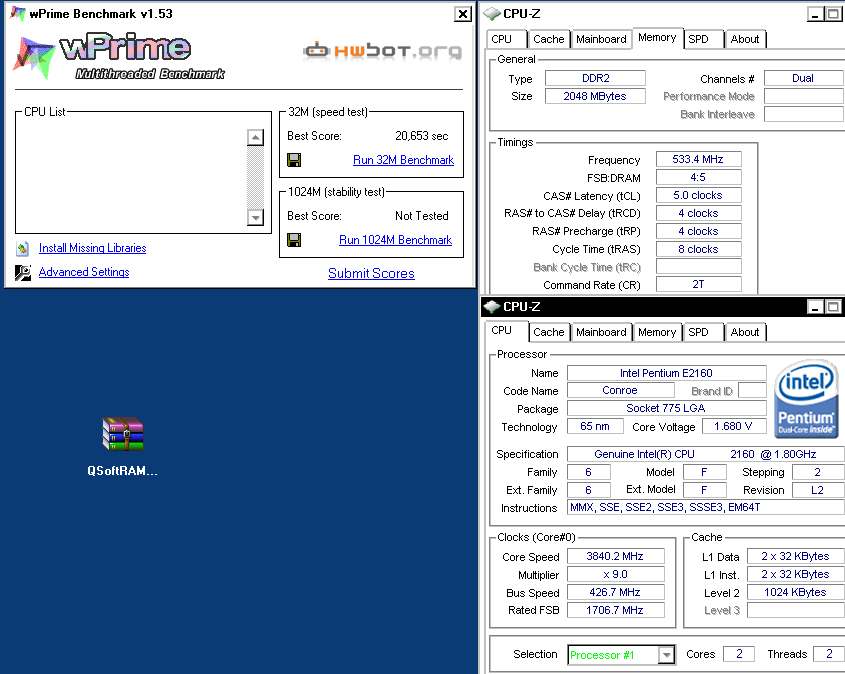The height and width of the screenshot is (674, 845).
Task: Click the CPU List scroll down arrow
Action: point(255,217)
